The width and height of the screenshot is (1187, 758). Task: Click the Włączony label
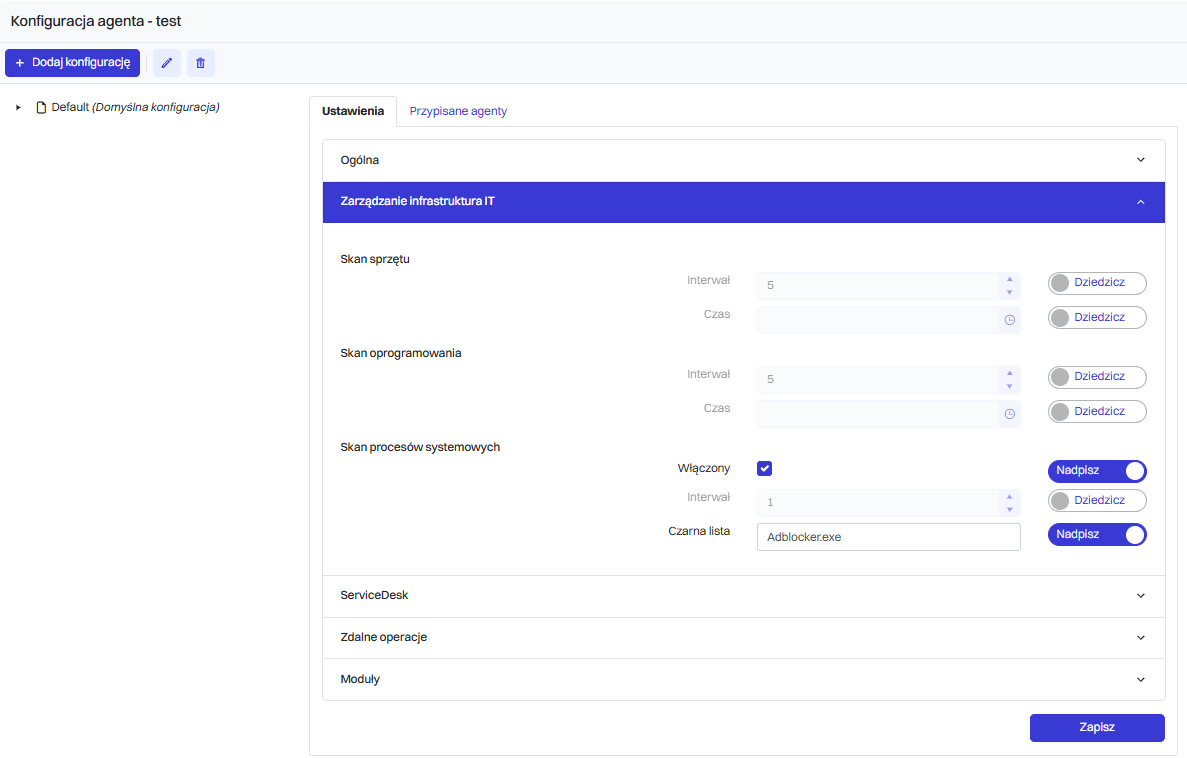coord(703,469)
